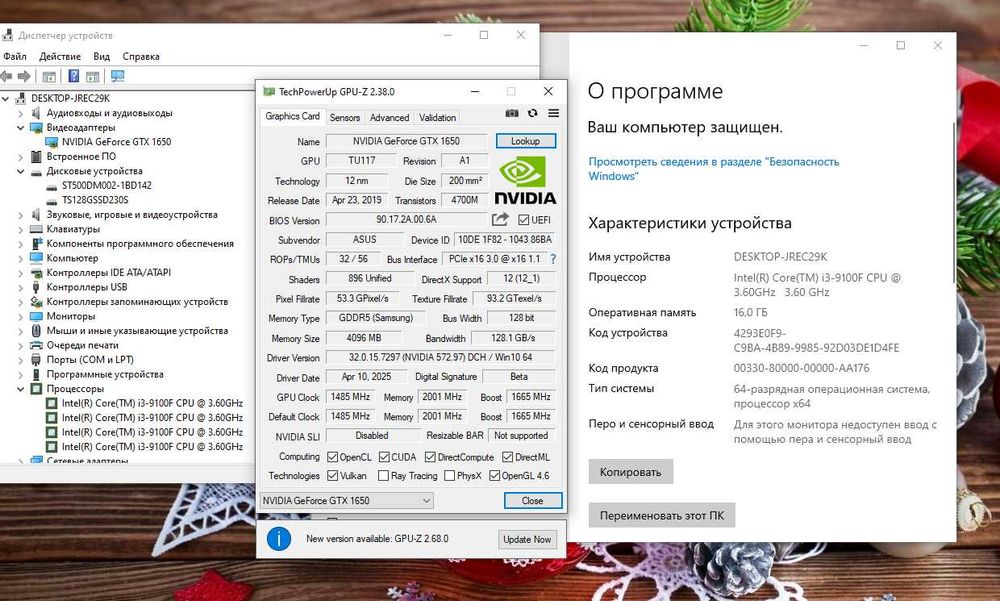The width and height of the screenshot is (1000, 601).
Task: Click Close button in GPU-Z
Action: click(x=533, y=501)
